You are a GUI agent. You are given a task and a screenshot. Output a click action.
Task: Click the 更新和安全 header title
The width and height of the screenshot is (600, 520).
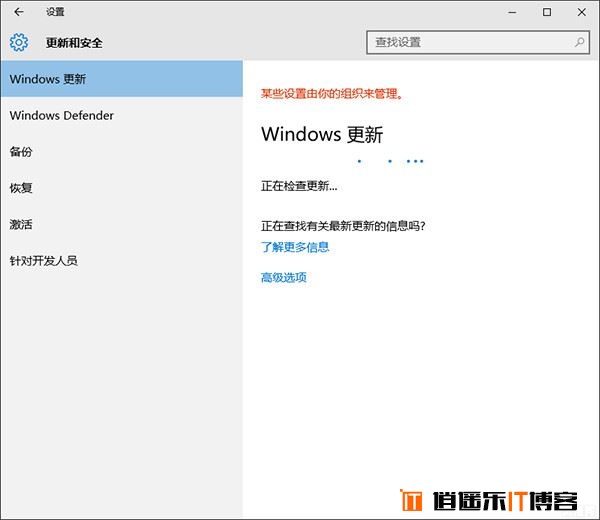(74, 43)
